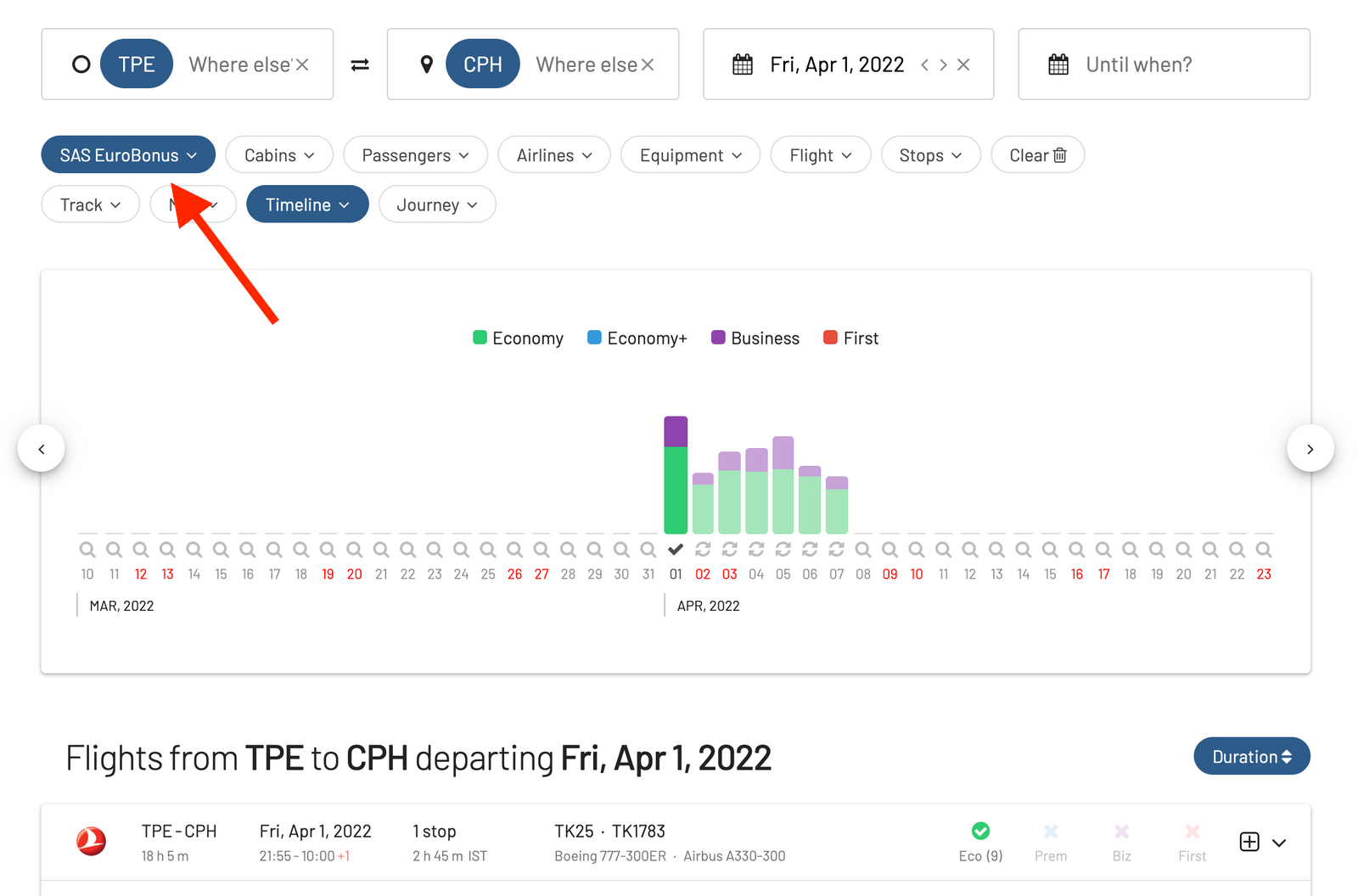
Task: Click the April 07 availability bar
Action: [837, 505]
